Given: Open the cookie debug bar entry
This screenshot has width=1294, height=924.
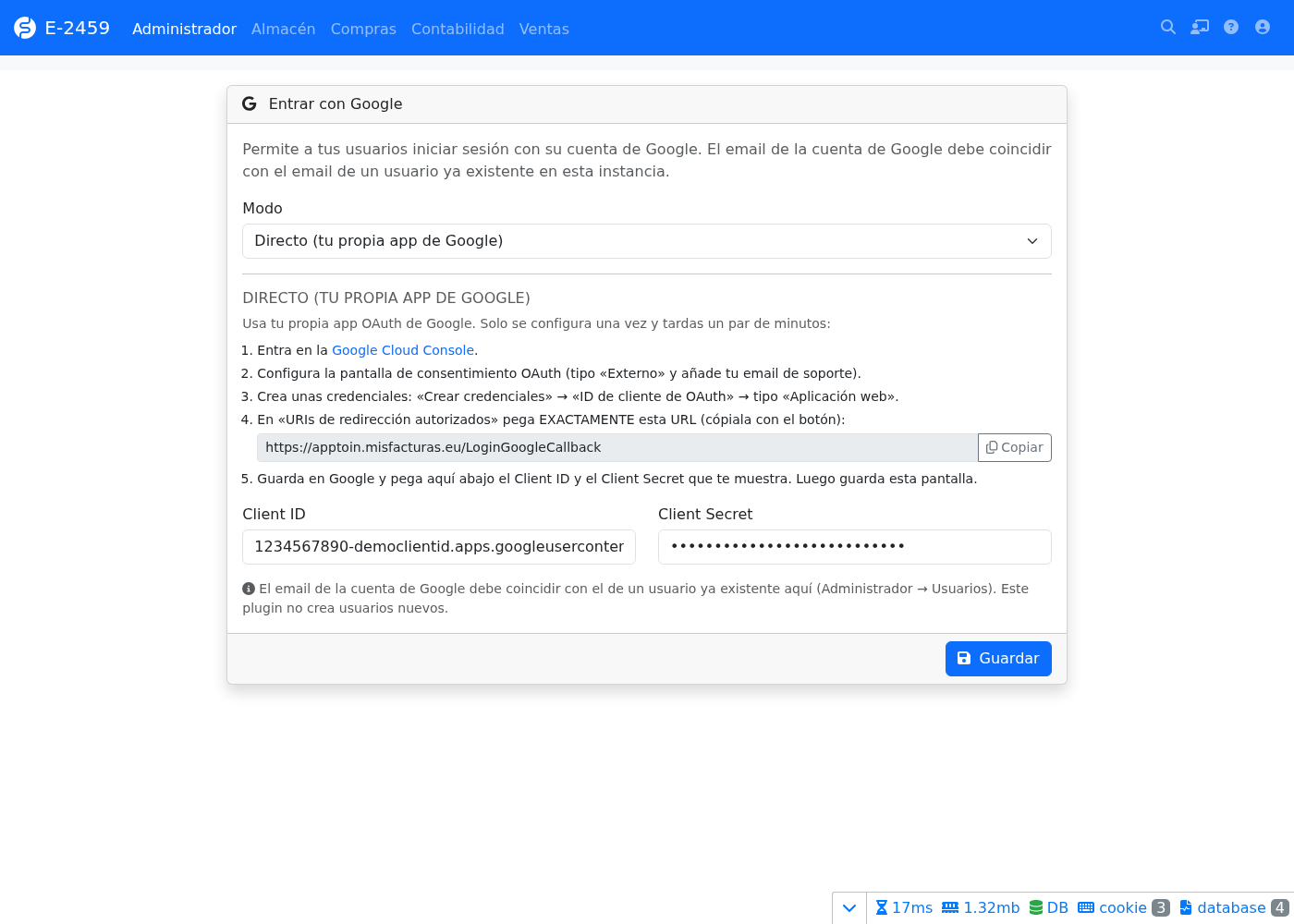Looking at the screenshot, I should 1124,907.
